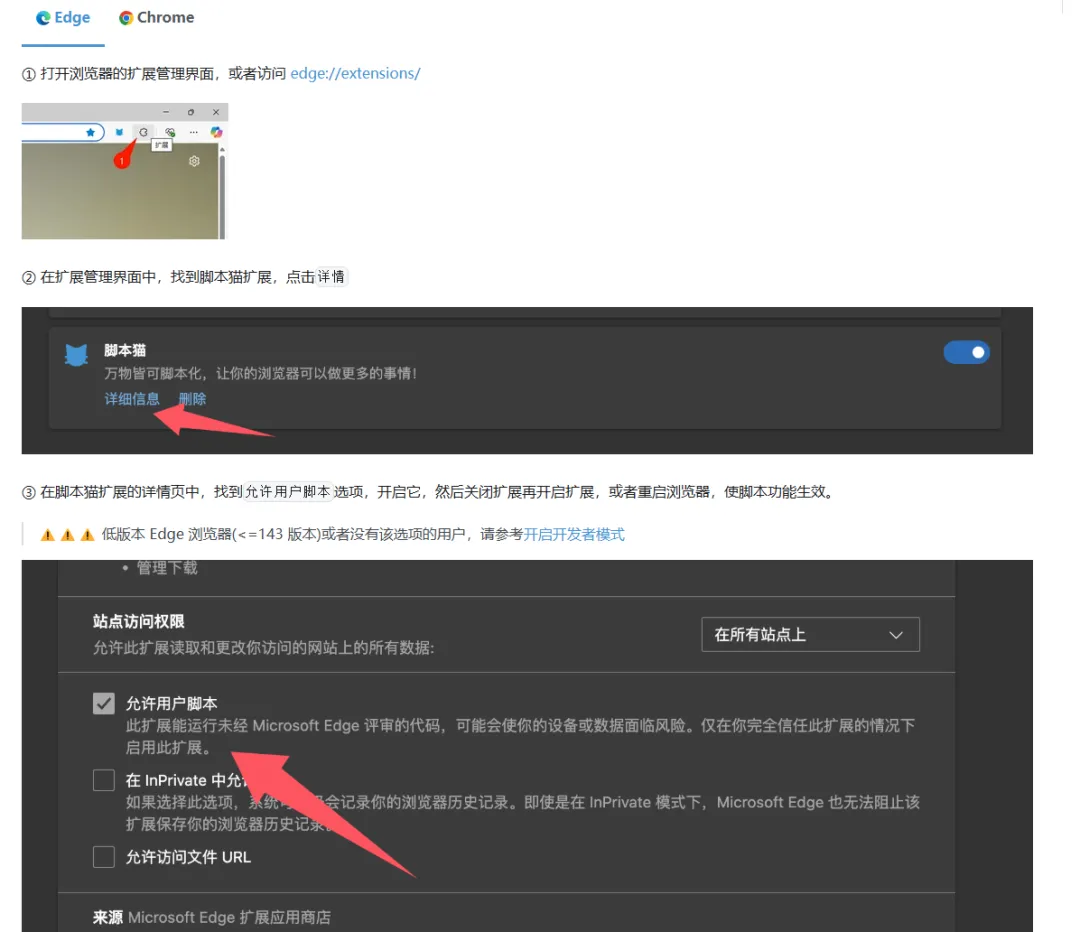Open the edge://extensions/ link
Image resolution: width=1080 pixels, height=932 pixels.
coord(355,73)
